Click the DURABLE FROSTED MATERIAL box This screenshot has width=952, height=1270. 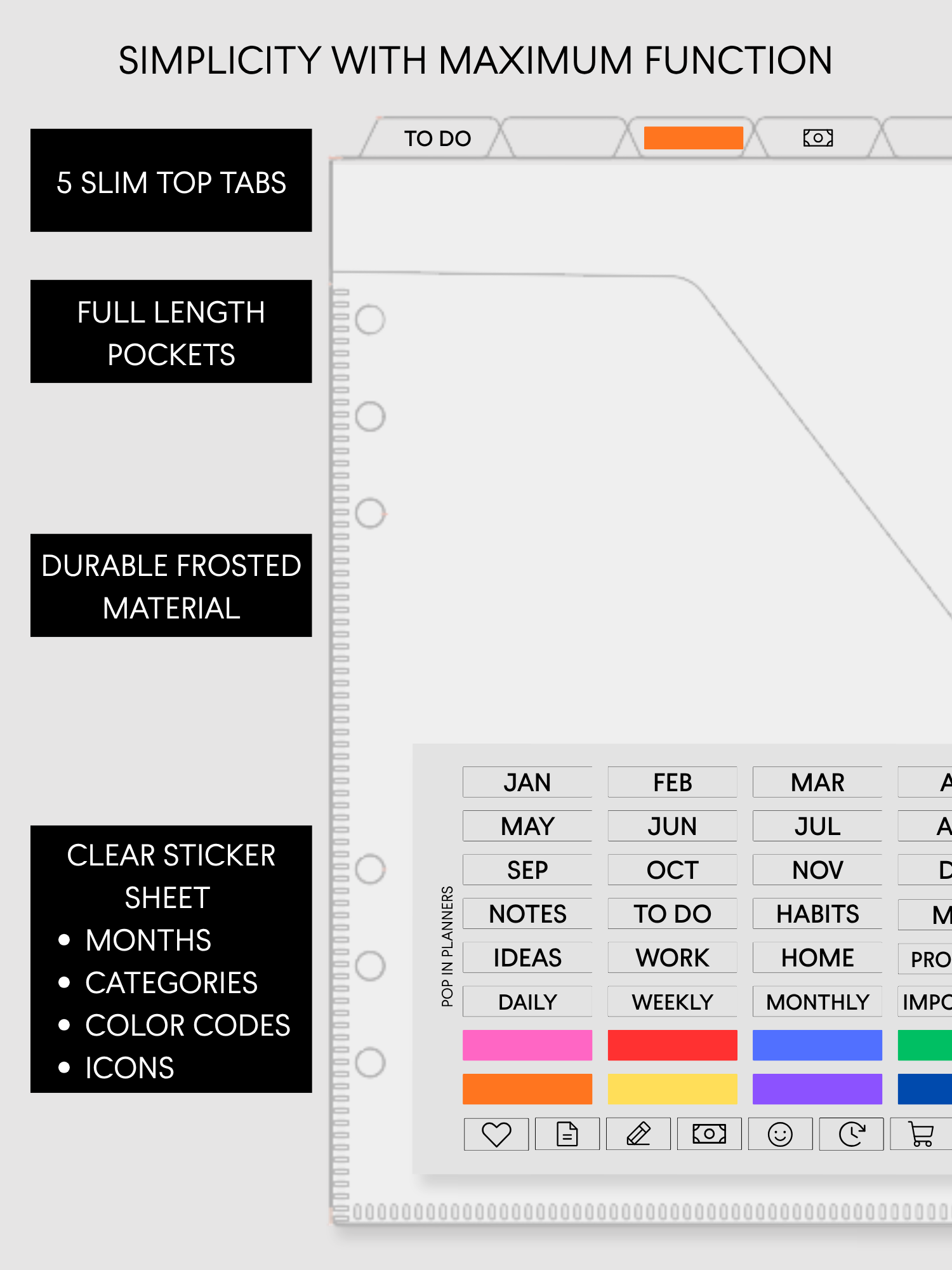[x=171, y=585]
